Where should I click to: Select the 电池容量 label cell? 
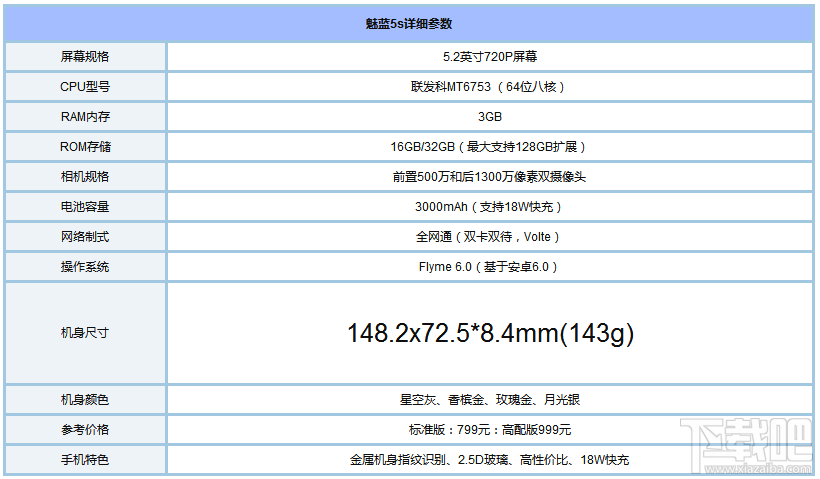(85, 207)
